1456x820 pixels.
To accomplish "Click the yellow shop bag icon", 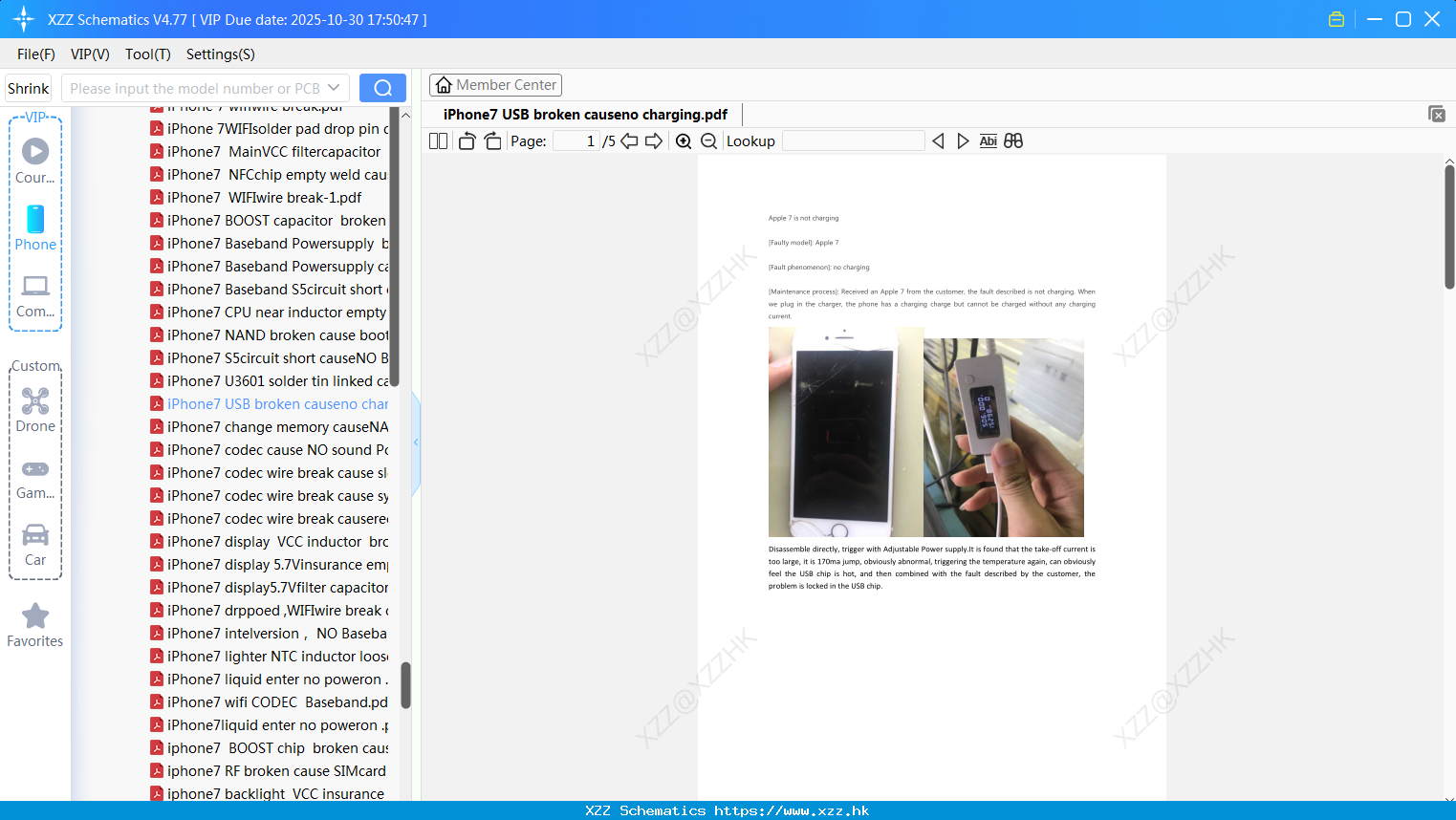I will (1336, 19).
